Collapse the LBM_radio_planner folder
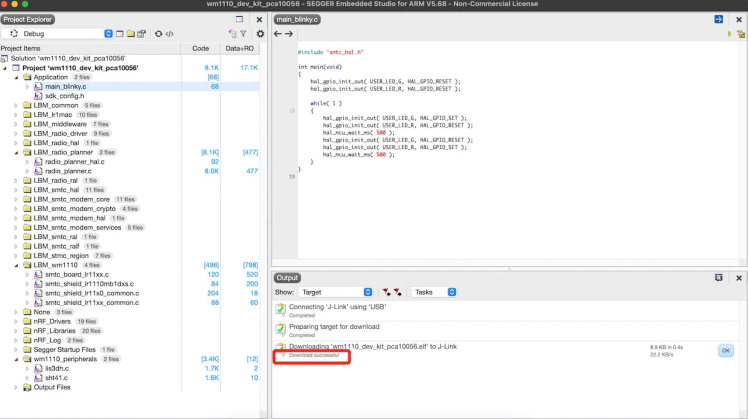The height and width of the screenshot is (419, 748). 17,152
